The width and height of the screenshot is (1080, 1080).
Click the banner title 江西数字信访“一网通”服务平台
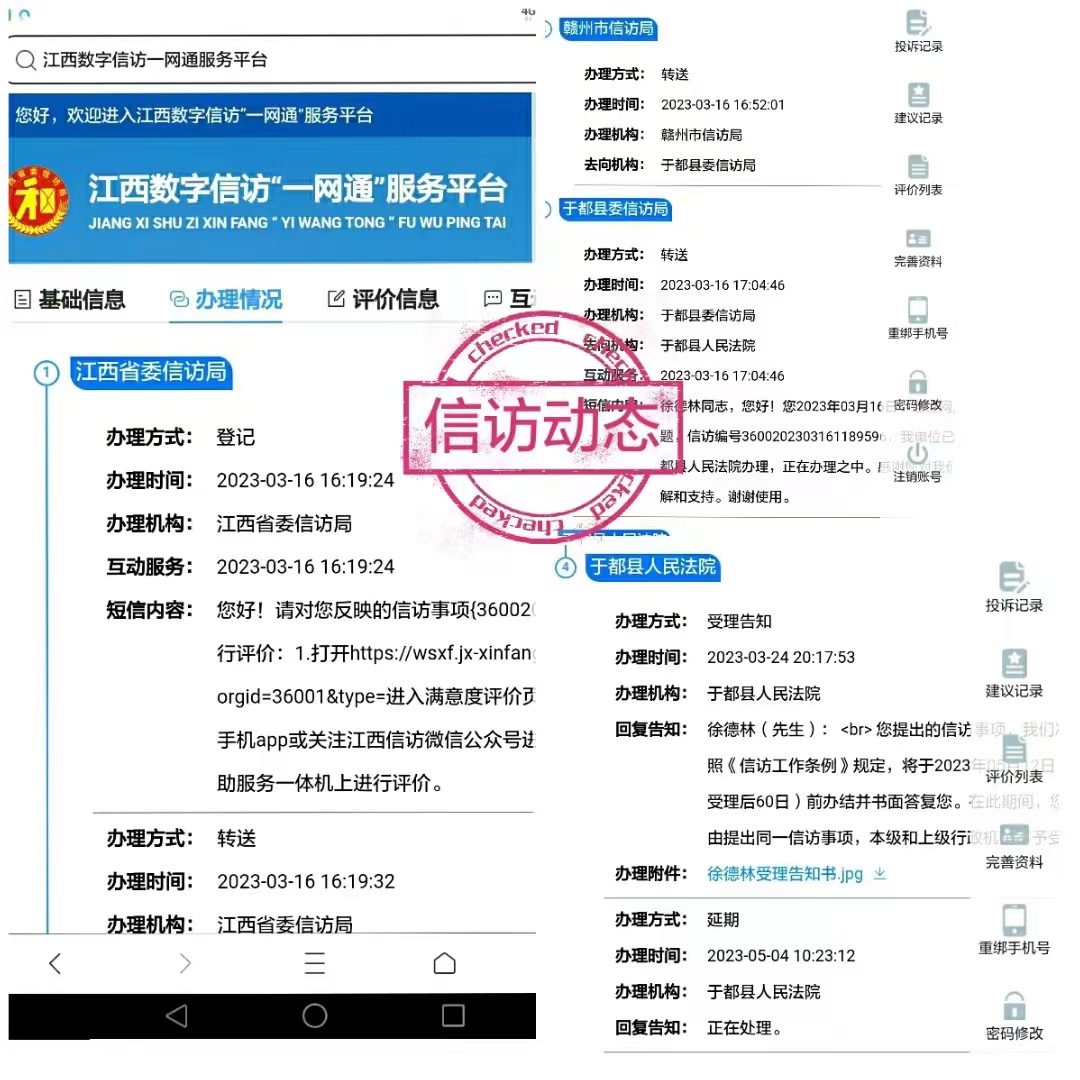pyautogui.click(x=298, y=188)
